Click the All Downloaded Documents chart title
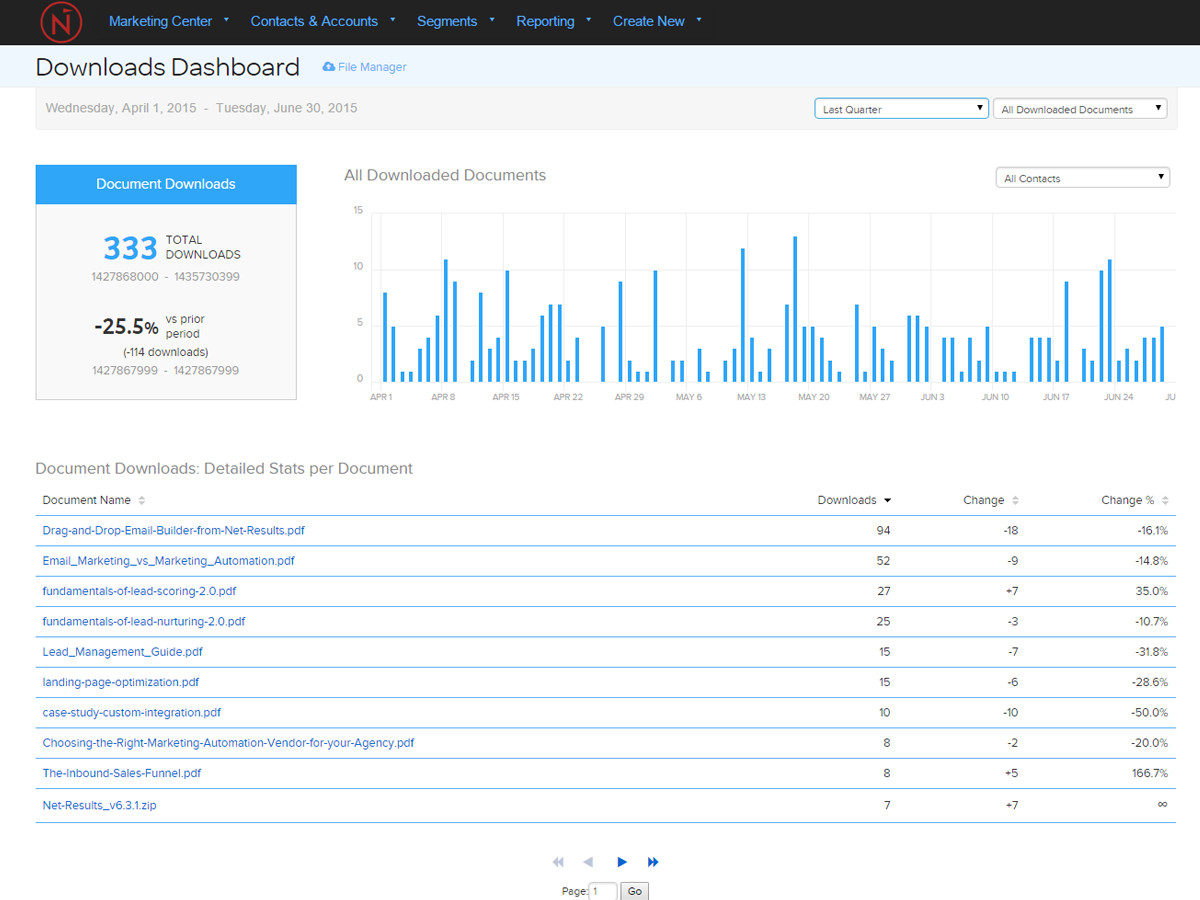This screenshot has height=900, width=1200. click(445, 175)
